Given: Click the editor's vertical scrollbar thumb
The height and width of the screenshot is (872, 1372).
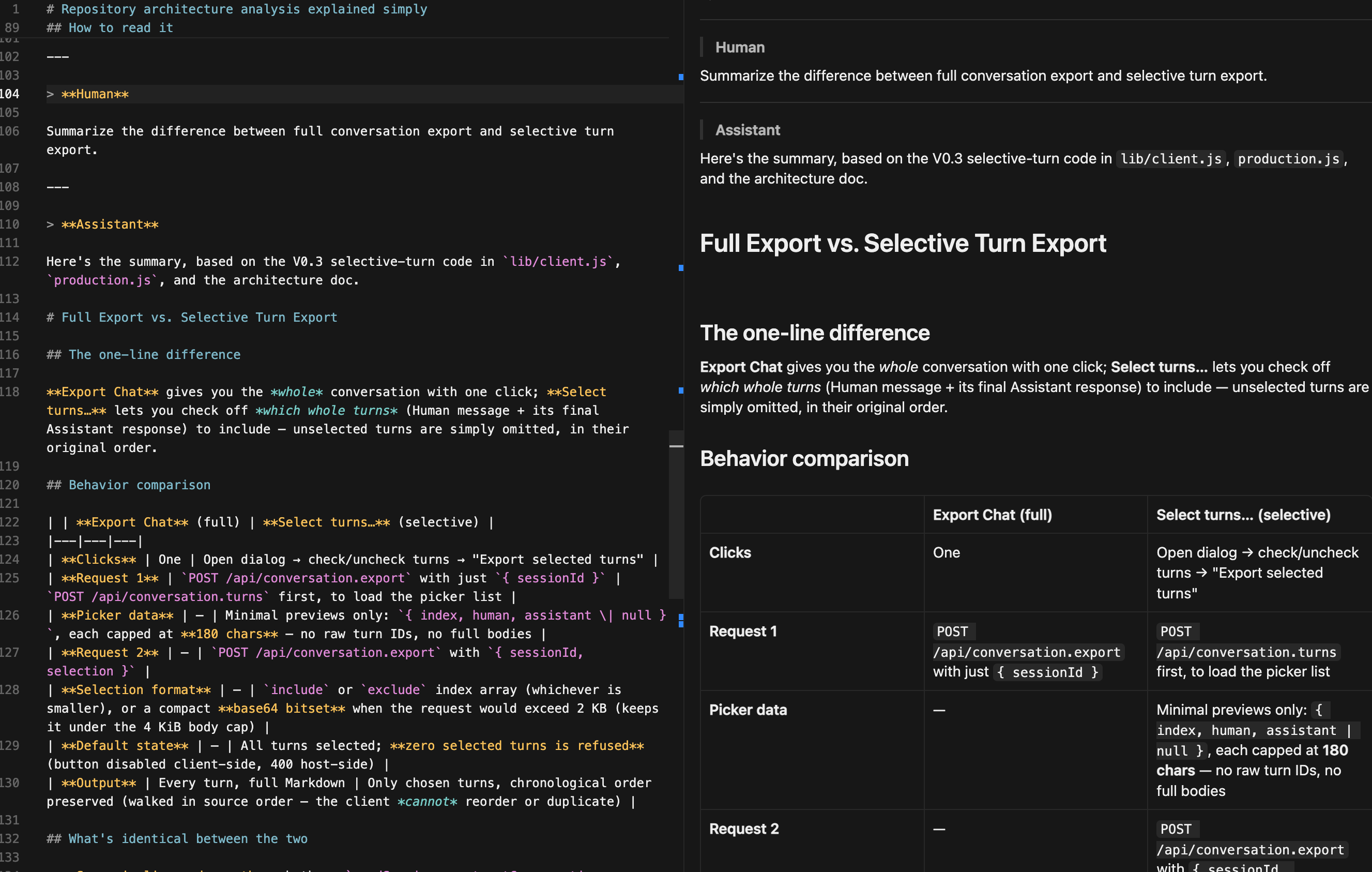Looking at the screenshot, I should 676,514.
